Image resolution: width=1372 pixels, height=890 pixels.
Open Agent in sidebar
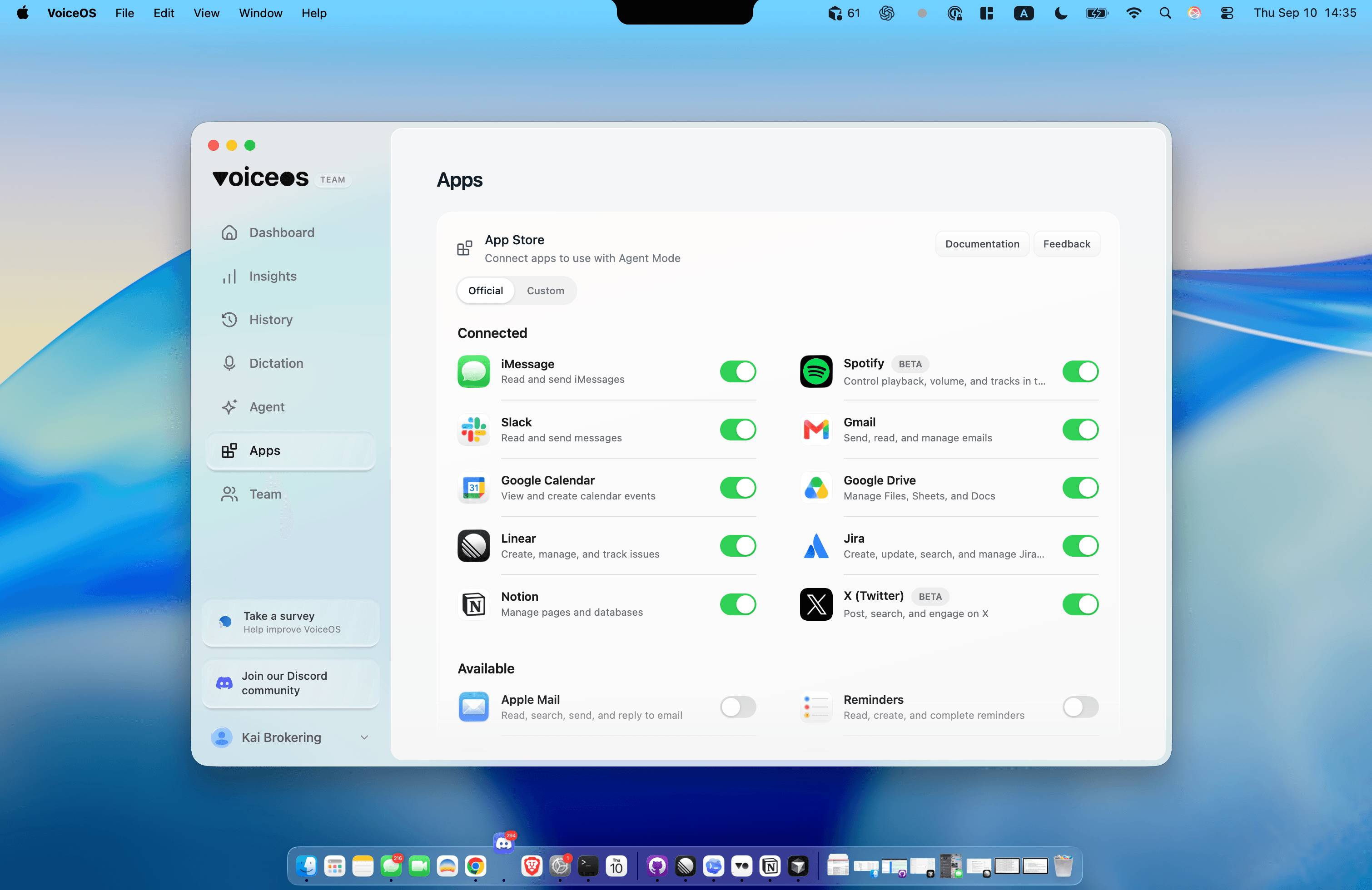[x=291, y=407]
